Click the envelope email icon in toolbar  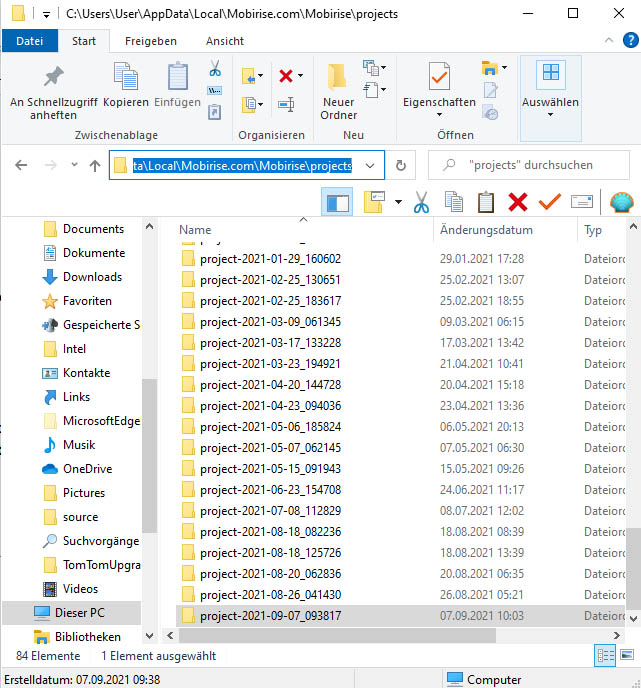point(582,203)
